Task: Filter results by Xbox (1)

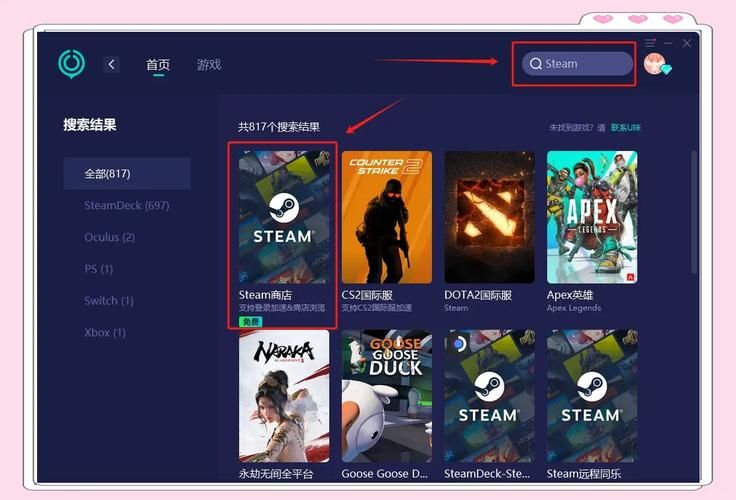Action: [x=105, y=332]
